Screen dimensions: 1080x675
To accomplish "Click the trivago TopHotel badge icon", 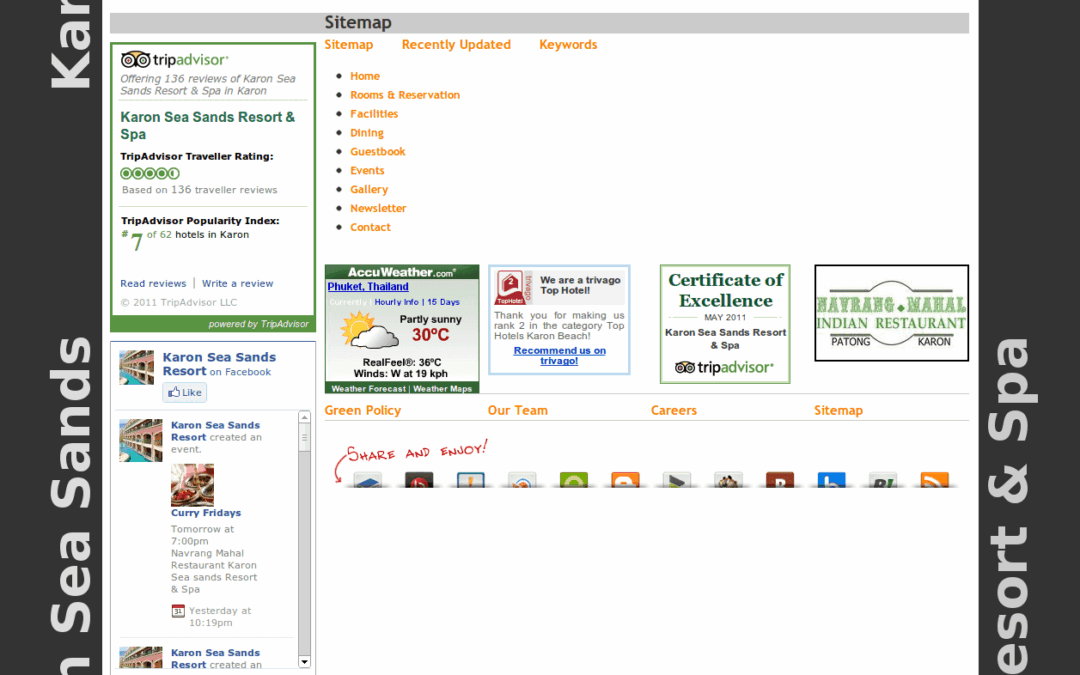I will pos(513,287).
